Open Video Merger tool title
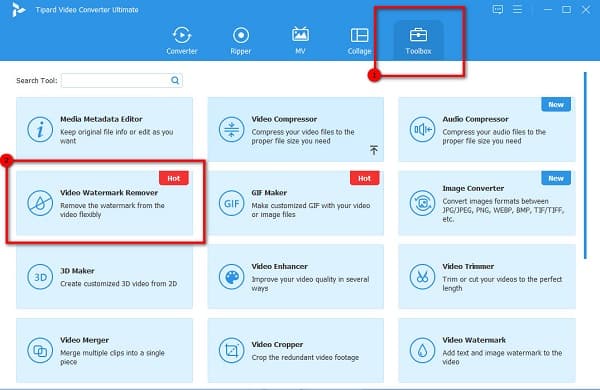The width and height of the screenshot is (600, 390). pyautogui.click(x=84, y=340)
